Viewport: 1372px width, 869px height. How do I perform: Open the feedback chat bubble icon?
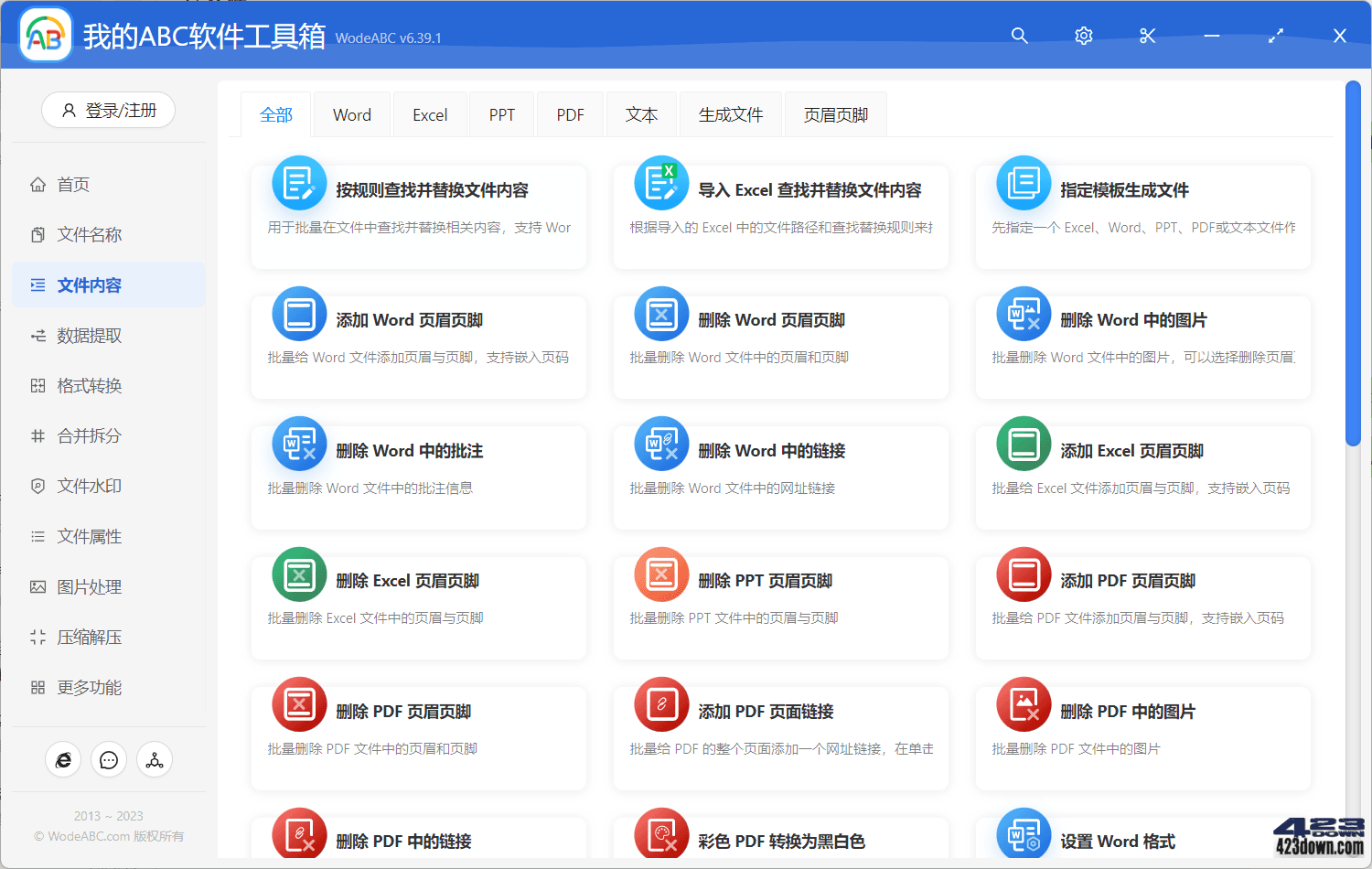click(x=109, y=759)
